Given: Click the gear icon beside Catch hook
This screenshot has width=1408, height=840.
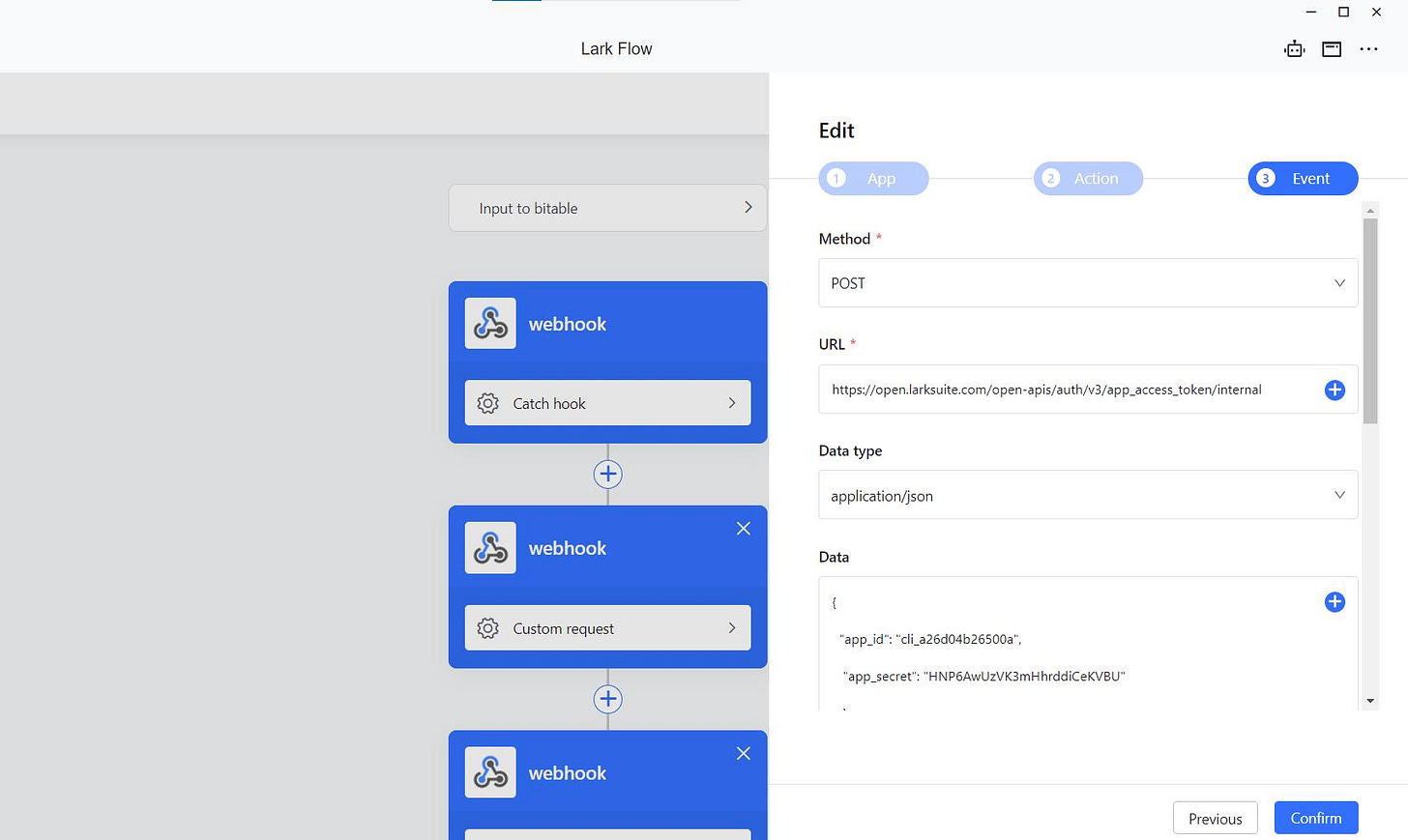Looking at the screenshot, I should [x=488, y=403].
